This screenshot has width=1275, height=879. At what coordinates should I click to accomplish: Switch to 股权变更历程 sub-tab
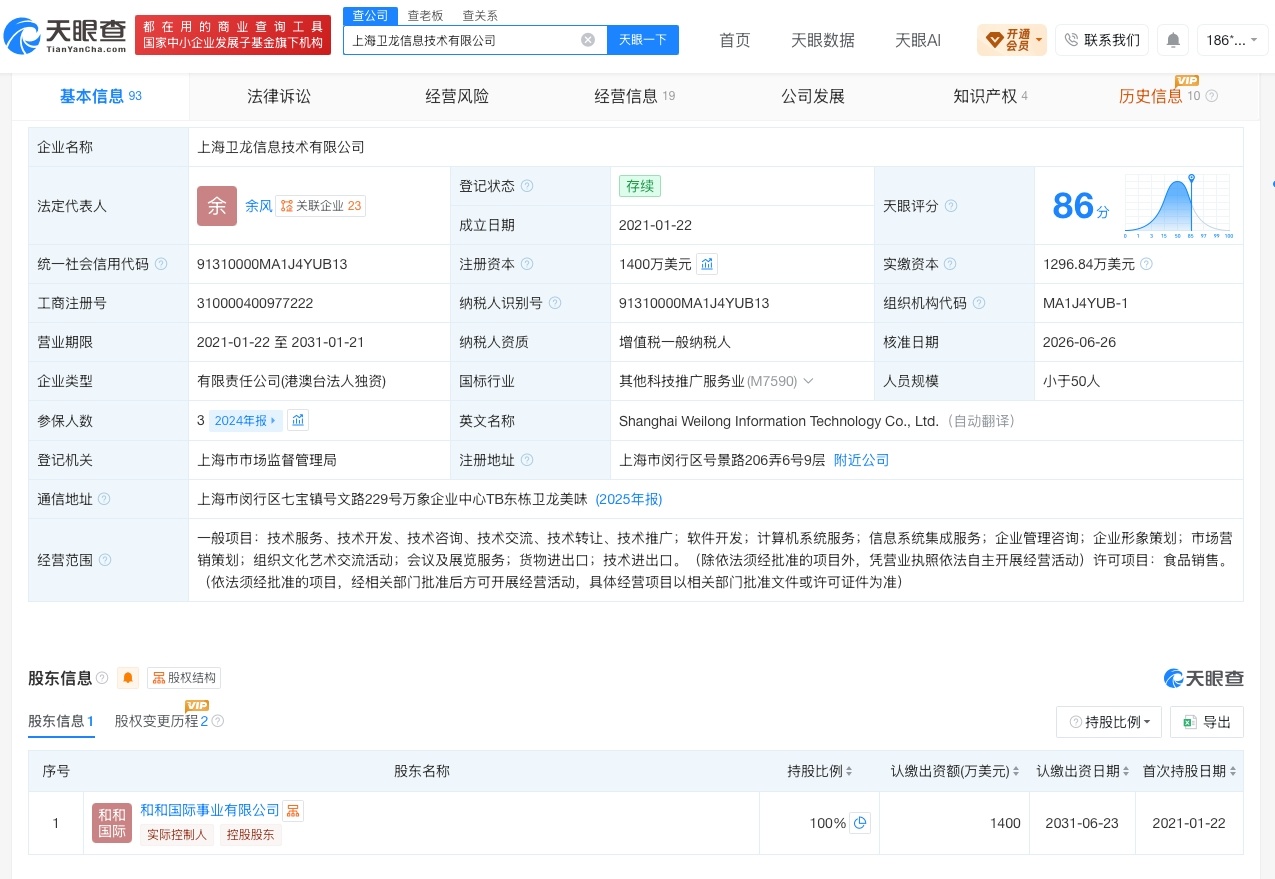pyautogui.click(x=161, y=721)
